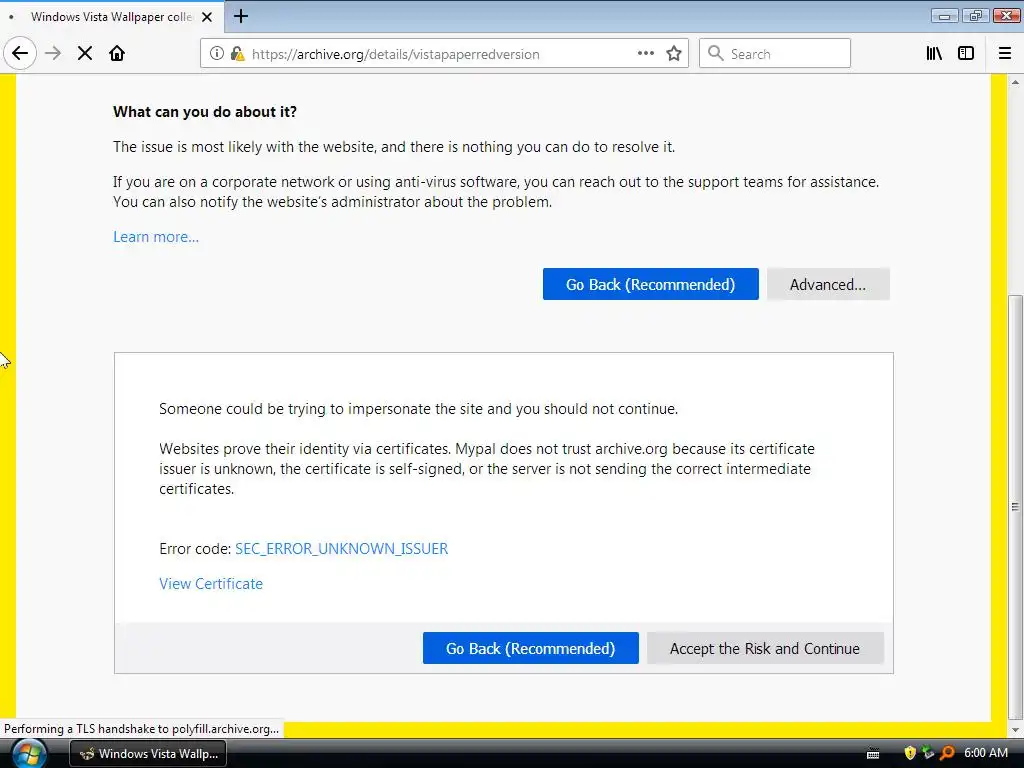
Task: Click the 'What can you do about it?' heading
Action: click(205, 112)
